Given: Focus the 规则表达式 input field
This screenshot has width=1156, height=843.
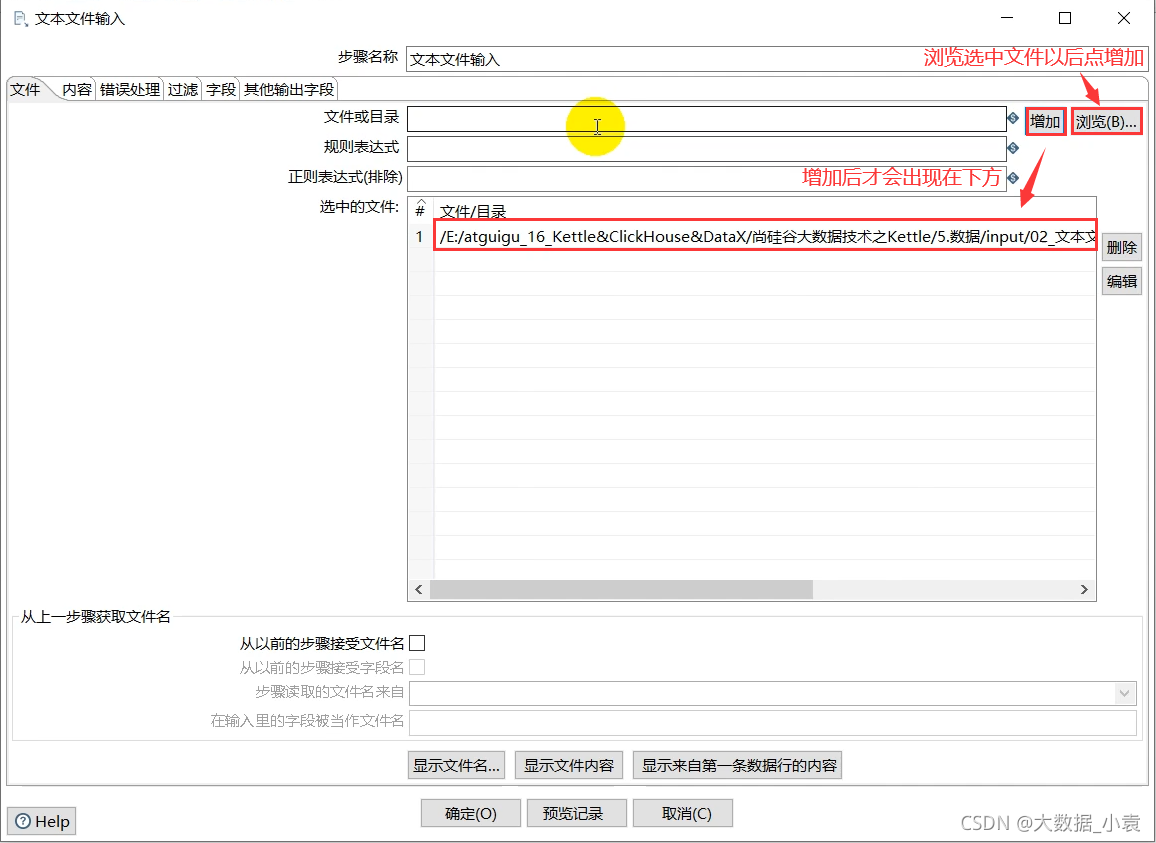Looking at the screenshot, I should coord(706,148).
